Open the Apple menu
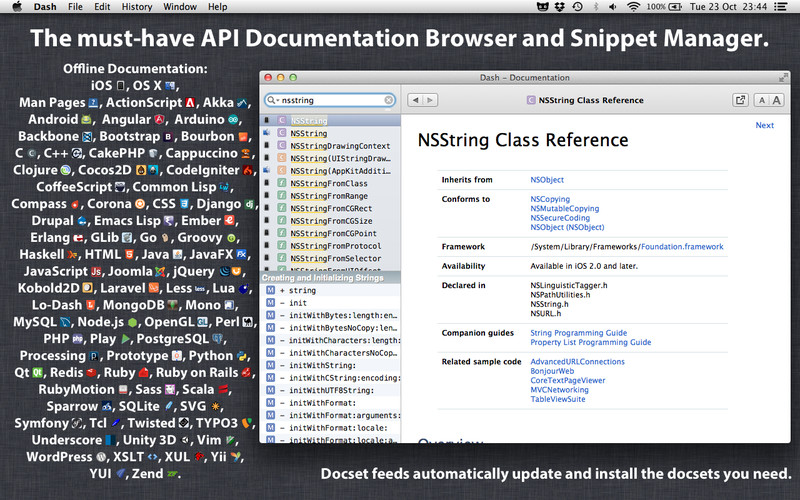The height and width of the screenshot is (500, 800). [17, 7]
